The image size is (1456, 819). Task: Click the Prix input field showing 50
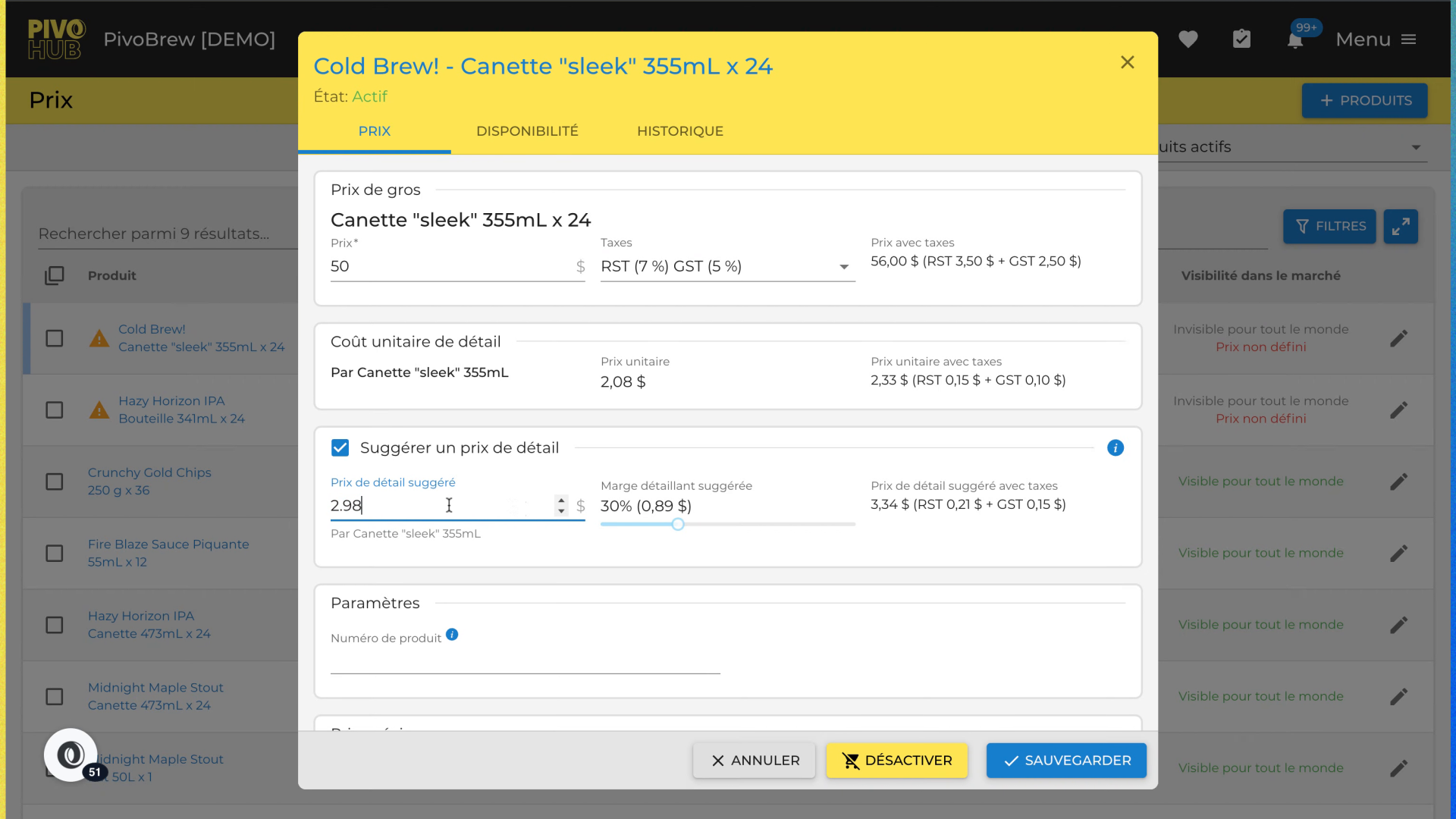pos(447,267)
